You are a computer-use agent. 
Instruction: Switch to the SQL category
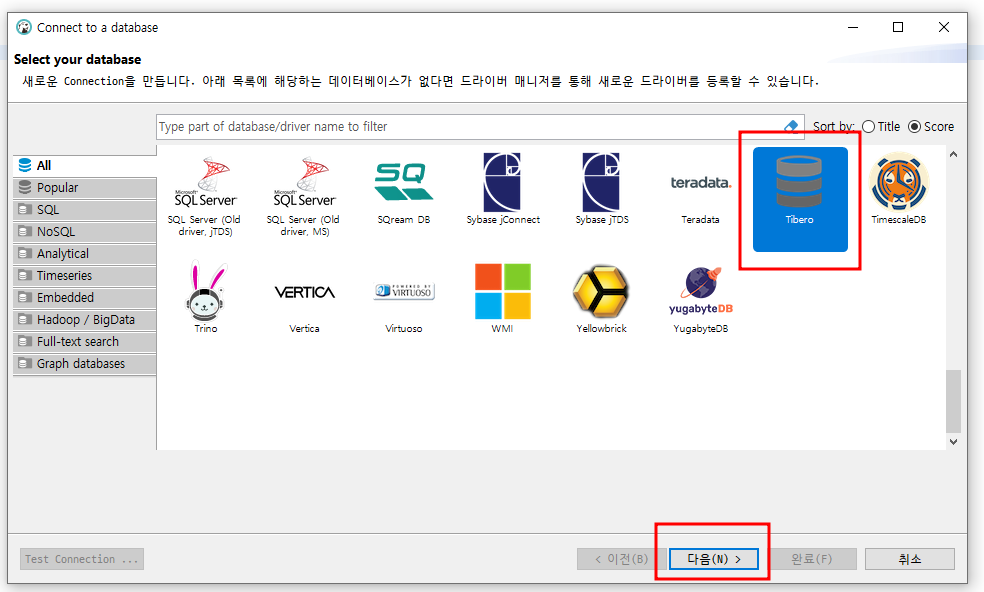(x=85, y=210)
